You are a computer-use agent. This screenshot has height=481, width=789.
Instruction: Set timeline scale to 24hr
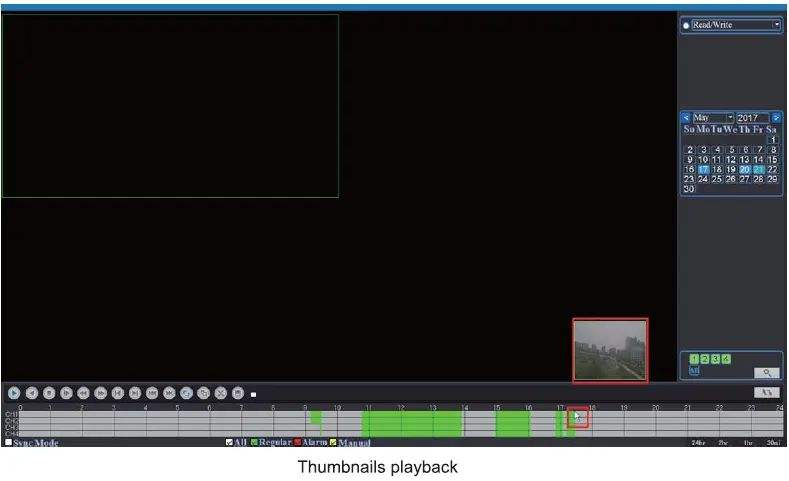coord(698,443)
